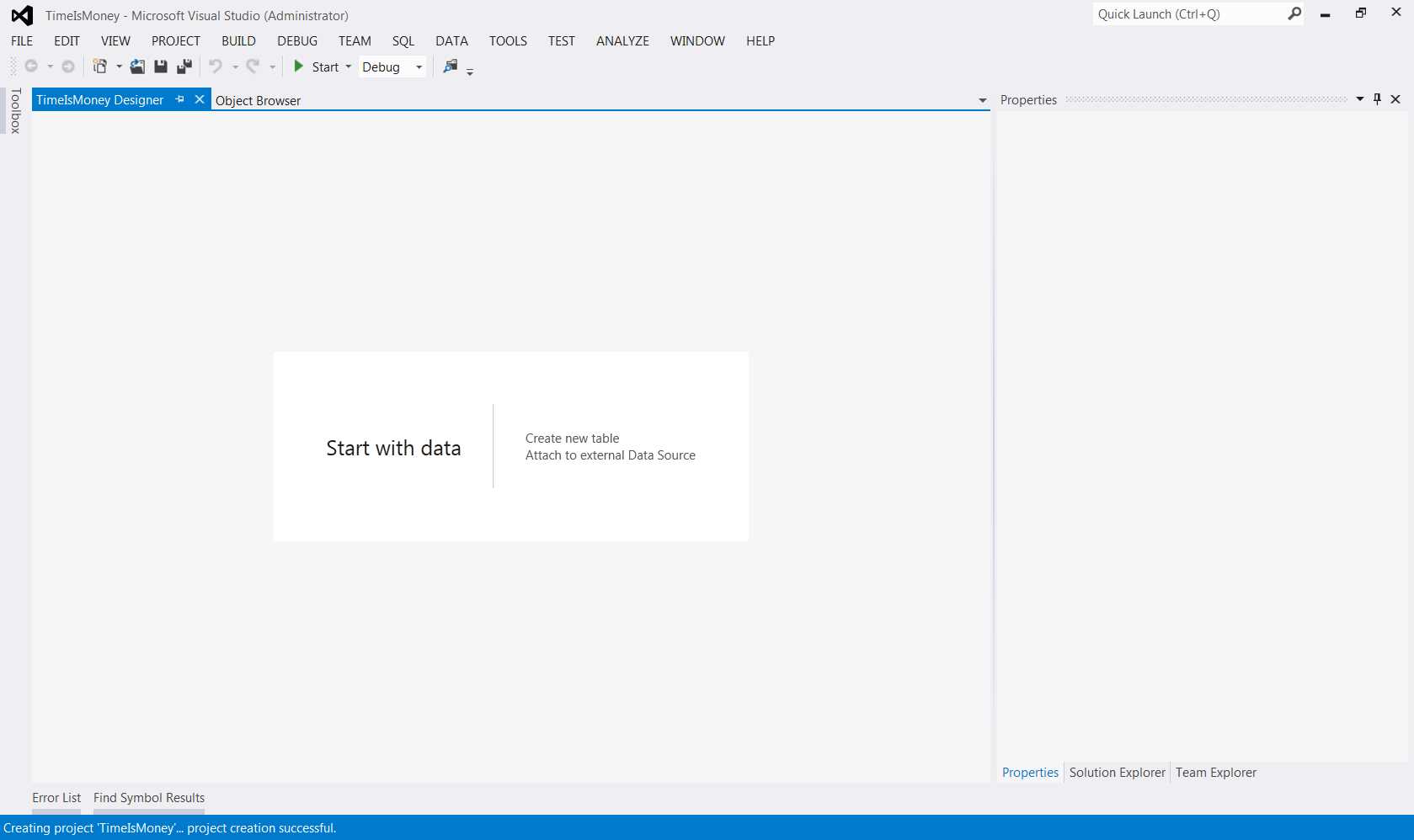The height and width of the screenshot is (840, 1414).
Task: Open the PROJECT menu
Action: tap(176, 40)
